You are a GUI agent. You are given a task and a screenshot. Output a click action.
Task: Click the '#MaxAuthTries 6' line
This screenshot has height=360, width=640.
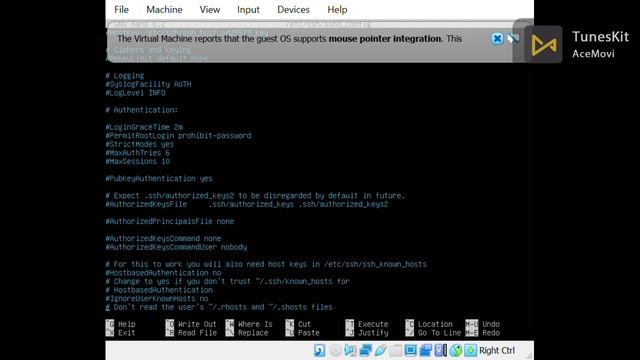click(x=138, y=153)
